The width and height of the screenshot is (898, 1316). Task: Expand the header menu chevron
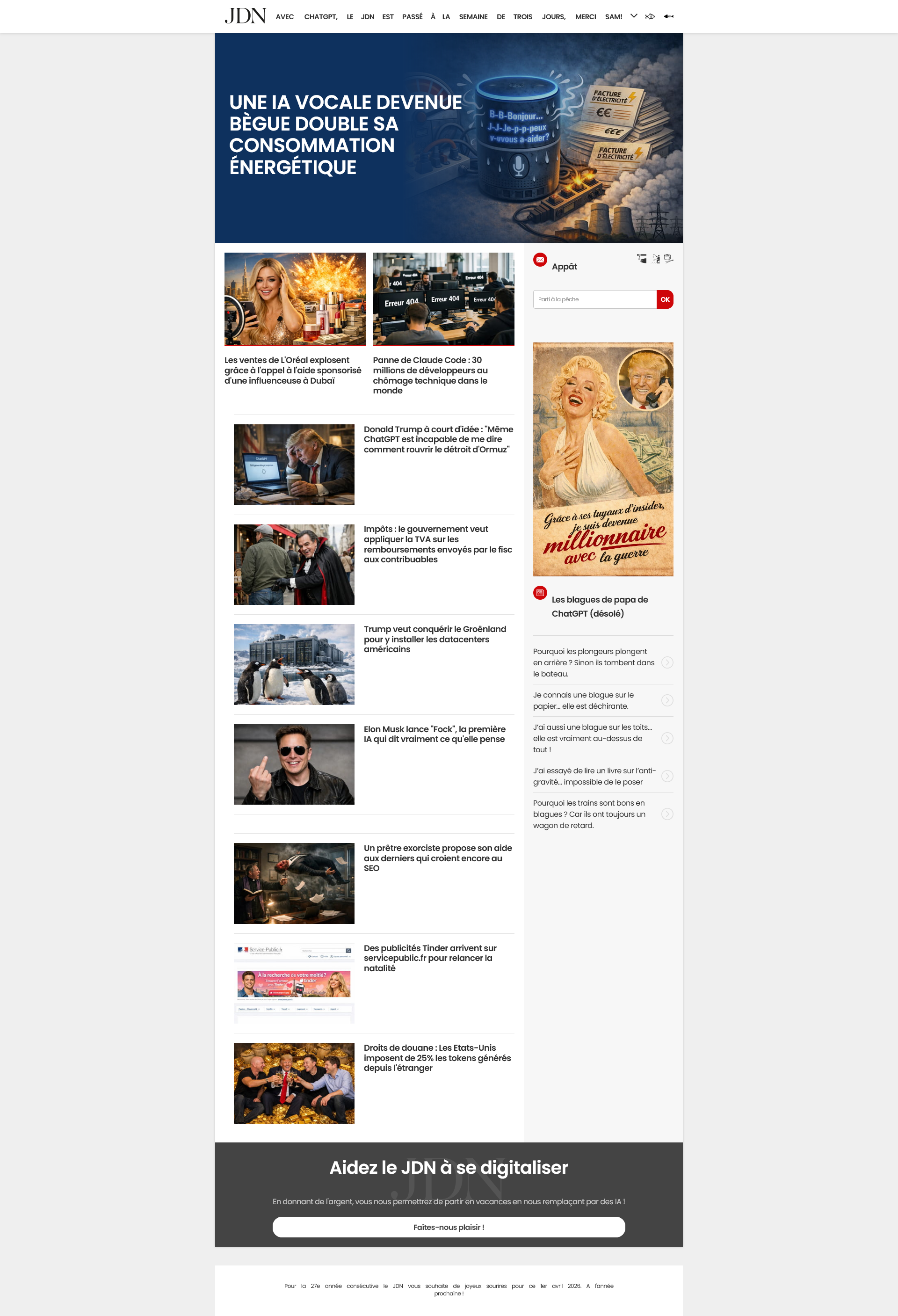(634, 16)
